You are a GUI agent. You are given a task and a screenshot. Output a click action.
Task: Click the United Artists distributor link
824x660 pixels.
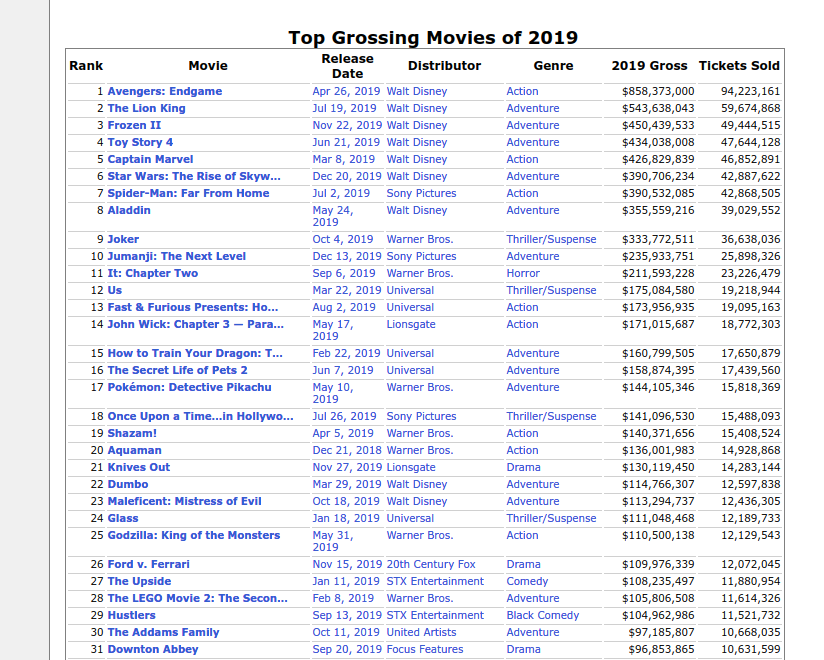point(421,632)
